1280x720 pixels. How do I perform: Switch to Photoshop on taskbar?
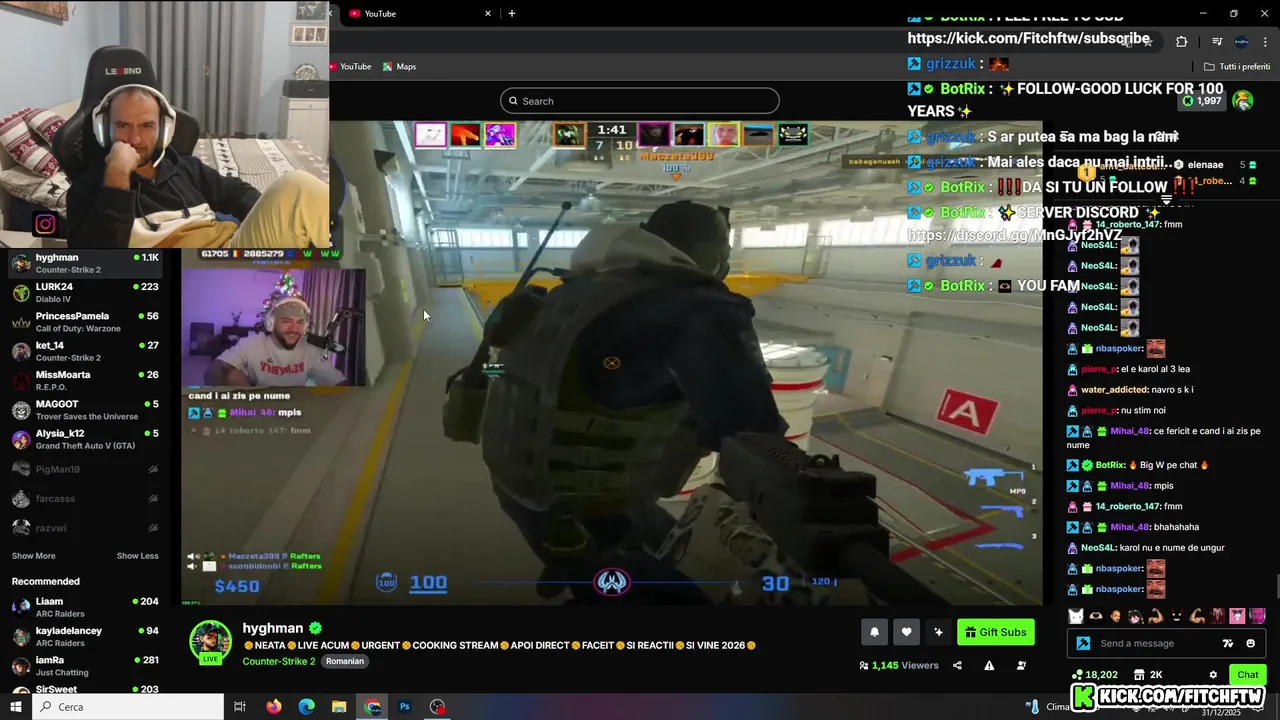(x=405, y=707)
